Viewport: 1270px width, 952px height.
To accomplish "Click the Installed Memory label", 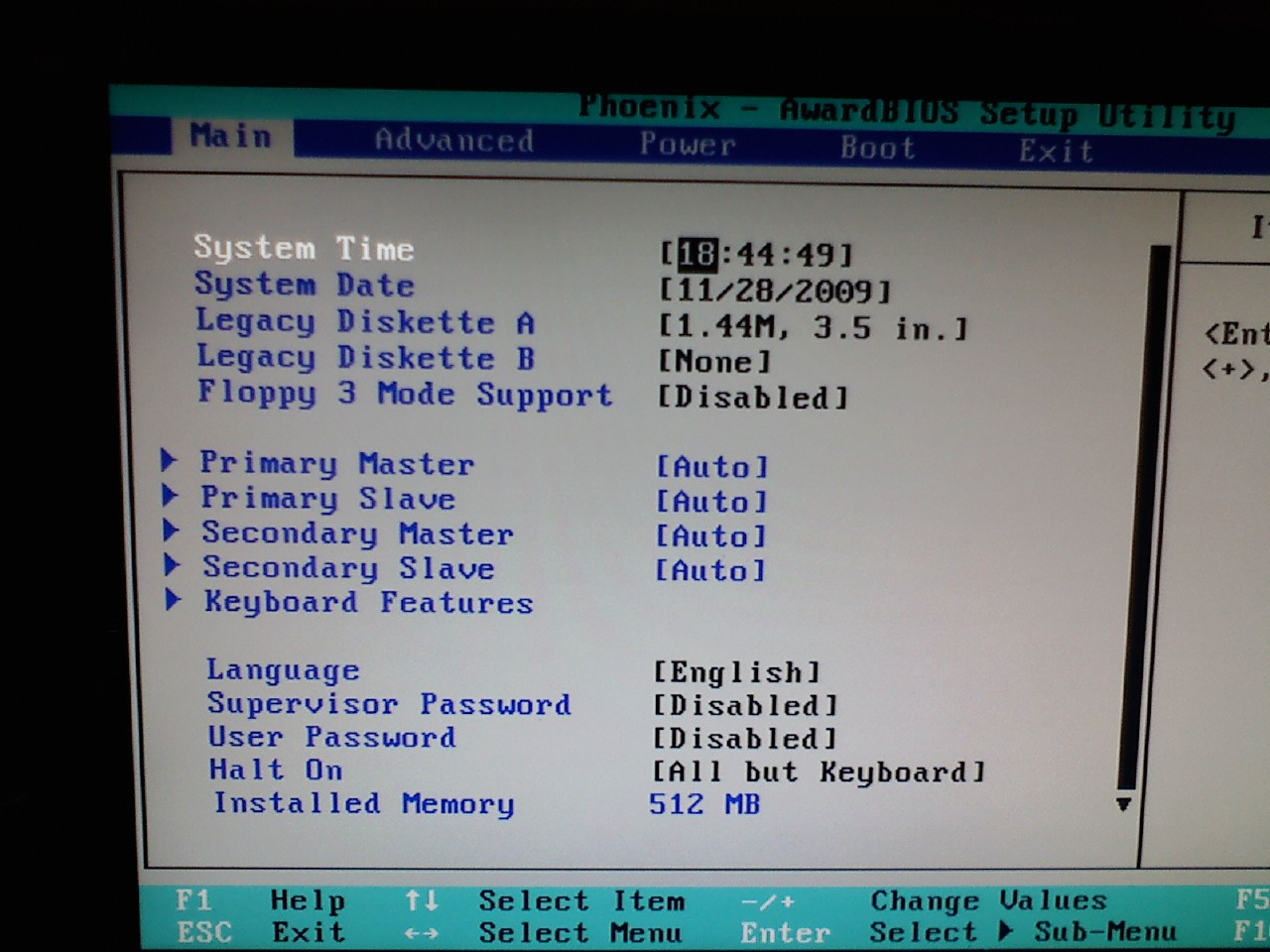I will point(364,804).
